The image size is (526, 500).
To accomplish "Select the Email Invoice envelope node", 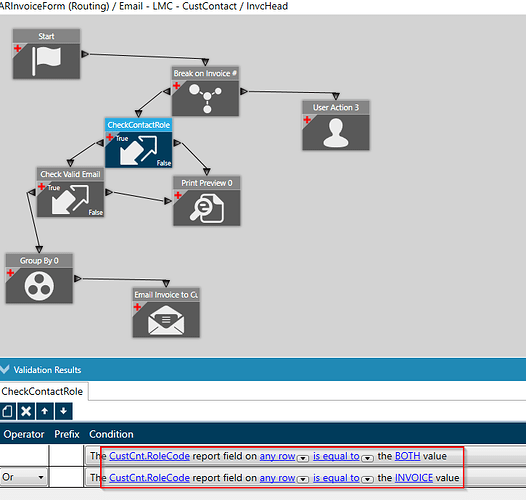I will 166,312.
